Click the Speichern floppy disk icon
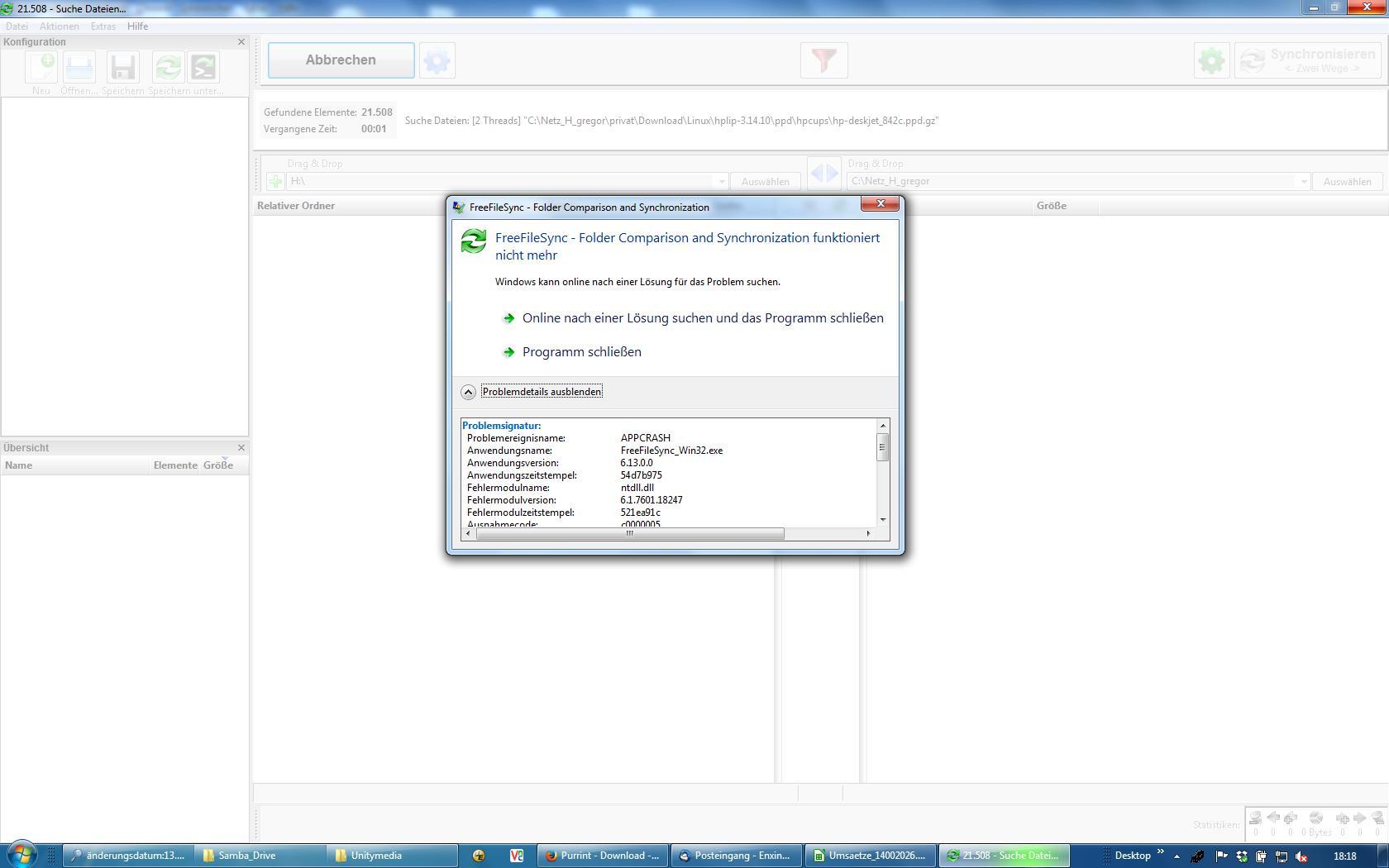1389x868 pixels. click(123, 67)
